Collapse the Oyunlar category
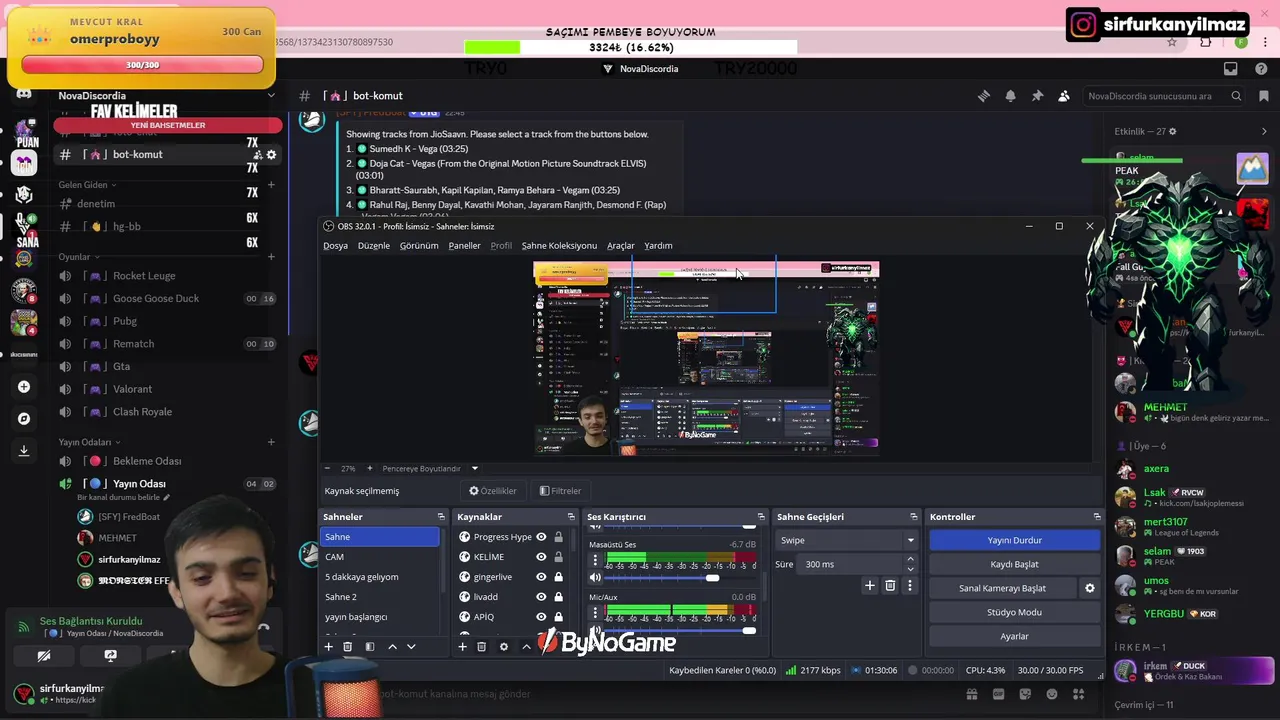This screenshot has width=1280, height=720. [x=80, y=257]
